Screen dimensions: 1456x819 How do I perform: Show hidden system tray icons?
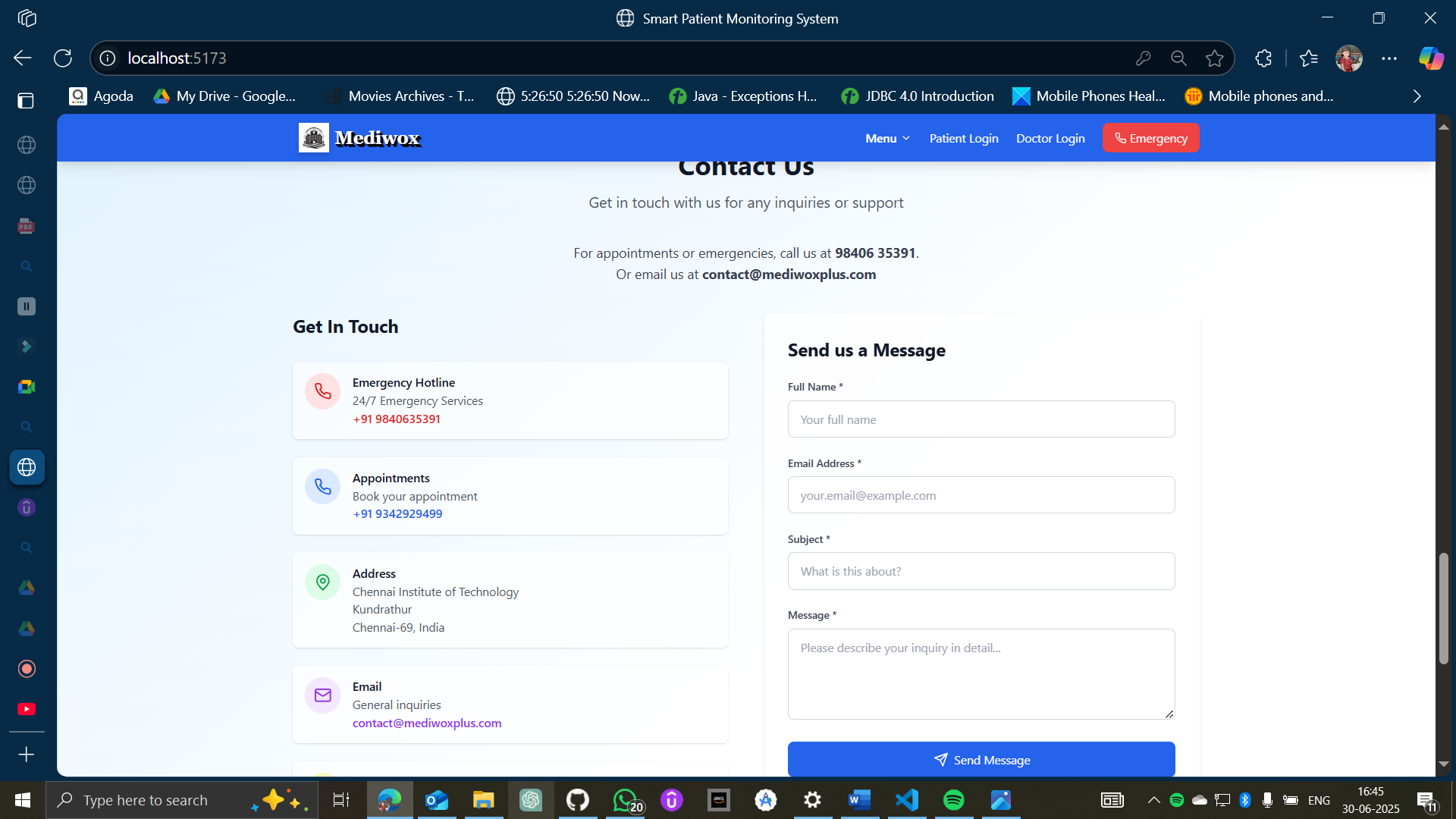(1153, 800)
